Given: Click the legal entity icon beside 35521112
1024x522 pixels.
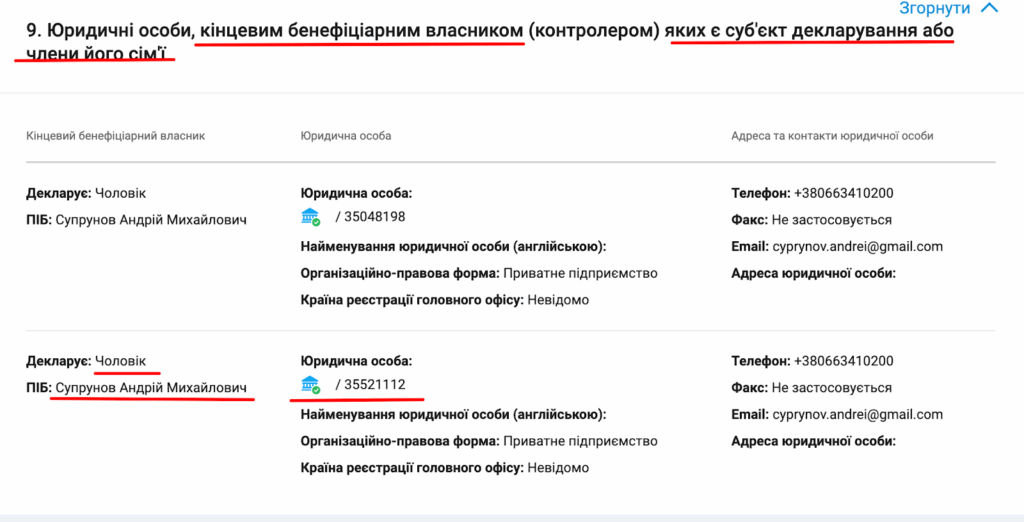Looking at the screenshot, I should click(310, 385).
